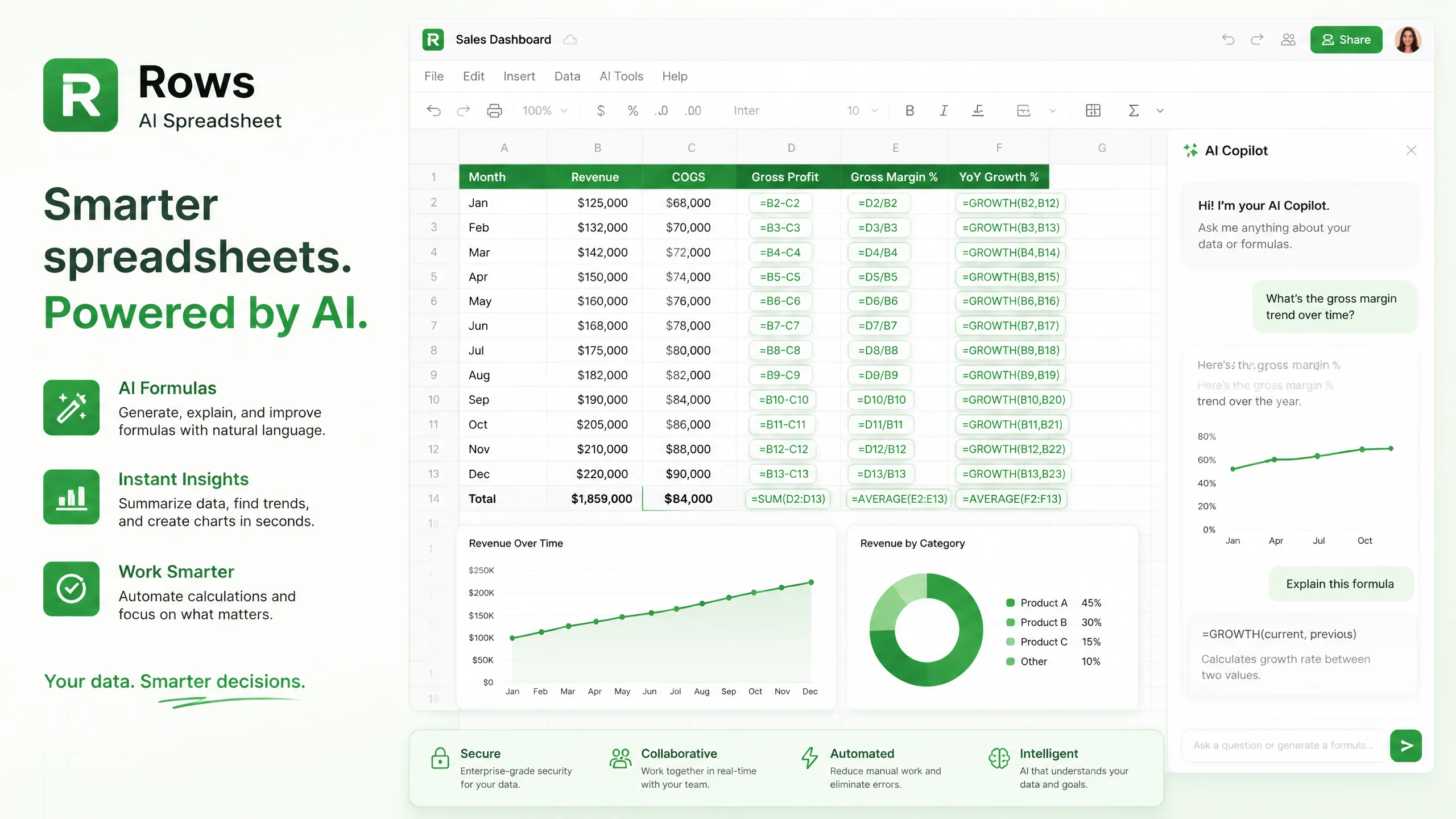The height and width of the screenshot is (819, 1456).
Task: Click the Ask a question input field
Action: point(1283,745)
